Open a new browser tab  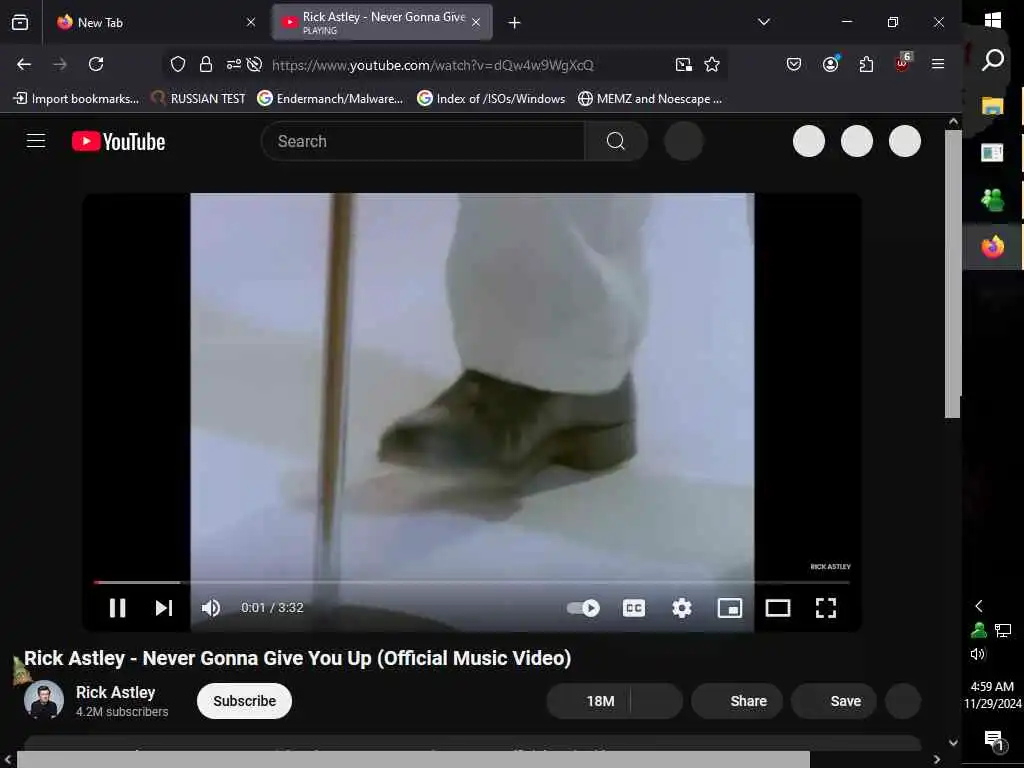pyautogui.click(x=515, y=23)
